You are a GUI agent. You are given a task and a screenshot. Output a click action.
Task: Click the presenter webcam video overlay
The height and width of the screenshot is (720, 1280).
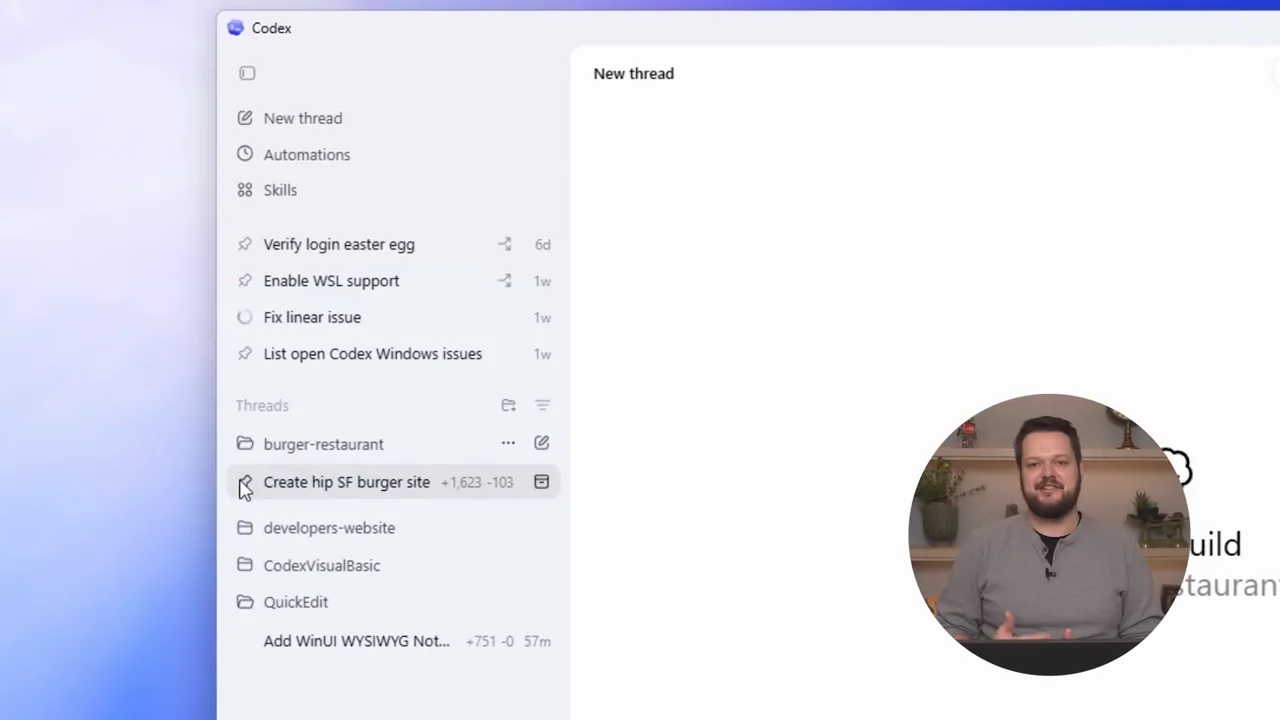pyautogui.click(x=1048, y=534)
